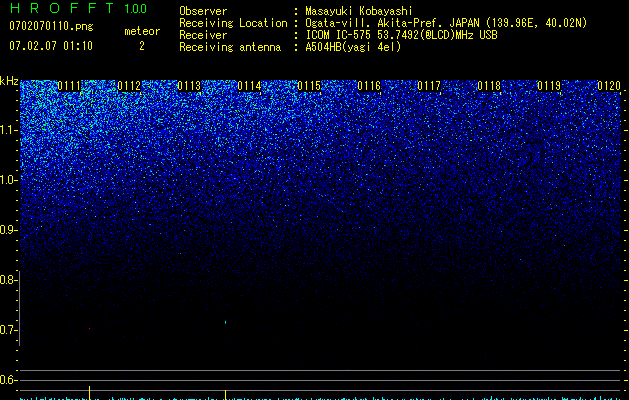Screen dimensions: 629x400
Task: Click the 0114 time marker
Action: [249, 86]
